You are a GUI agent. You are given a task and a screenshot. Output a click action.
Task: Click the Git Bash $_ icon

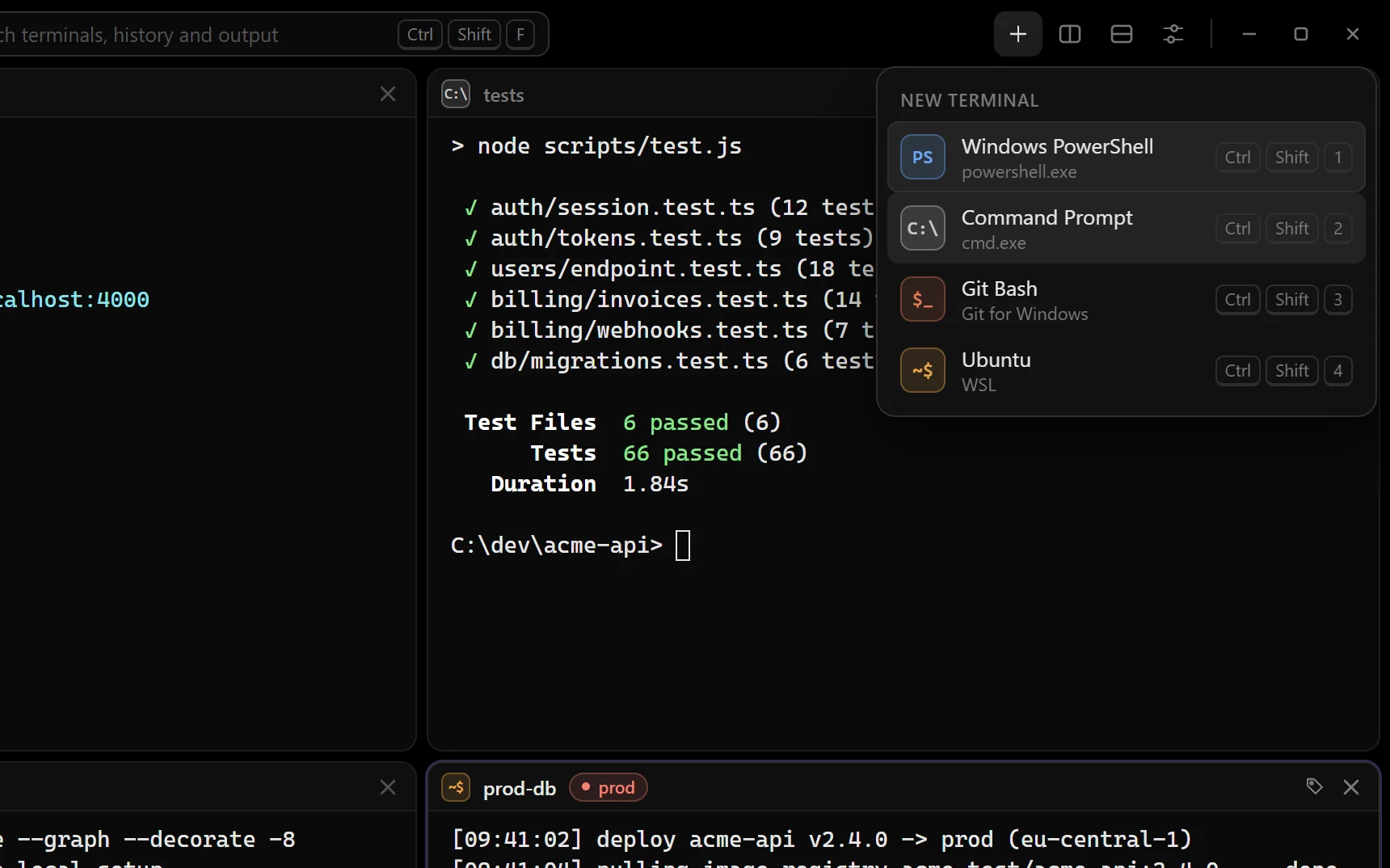(x=923, y=299)
